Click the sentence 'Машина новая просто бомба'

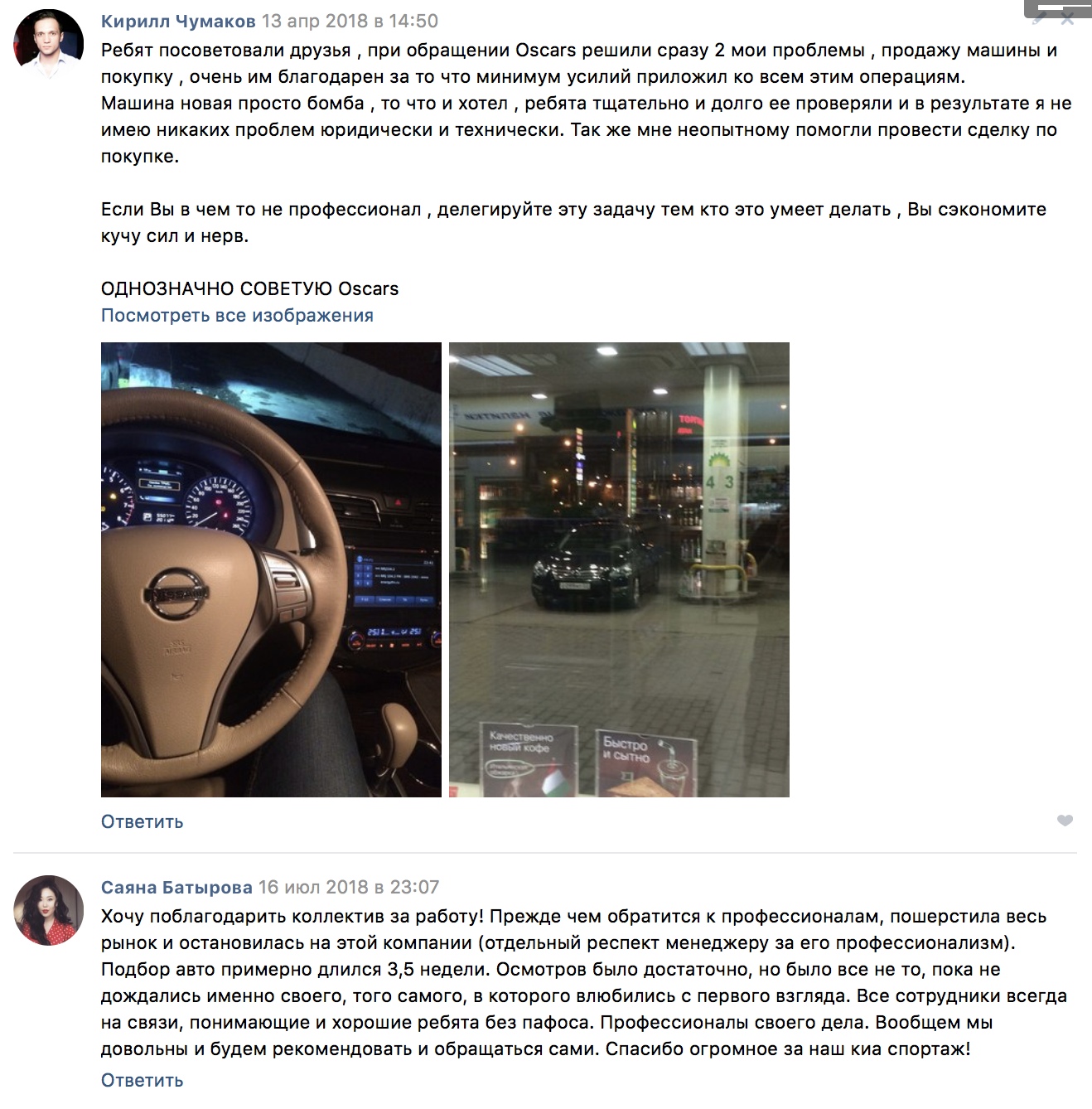coord(233,103)
